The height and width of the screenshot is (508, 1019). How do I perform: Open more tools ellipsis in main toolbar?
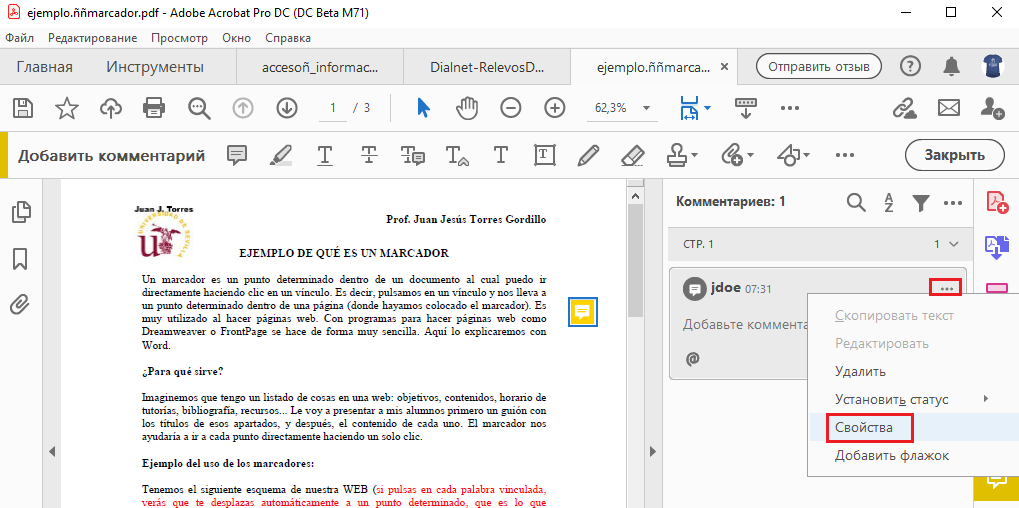click(x=790, y=108)
